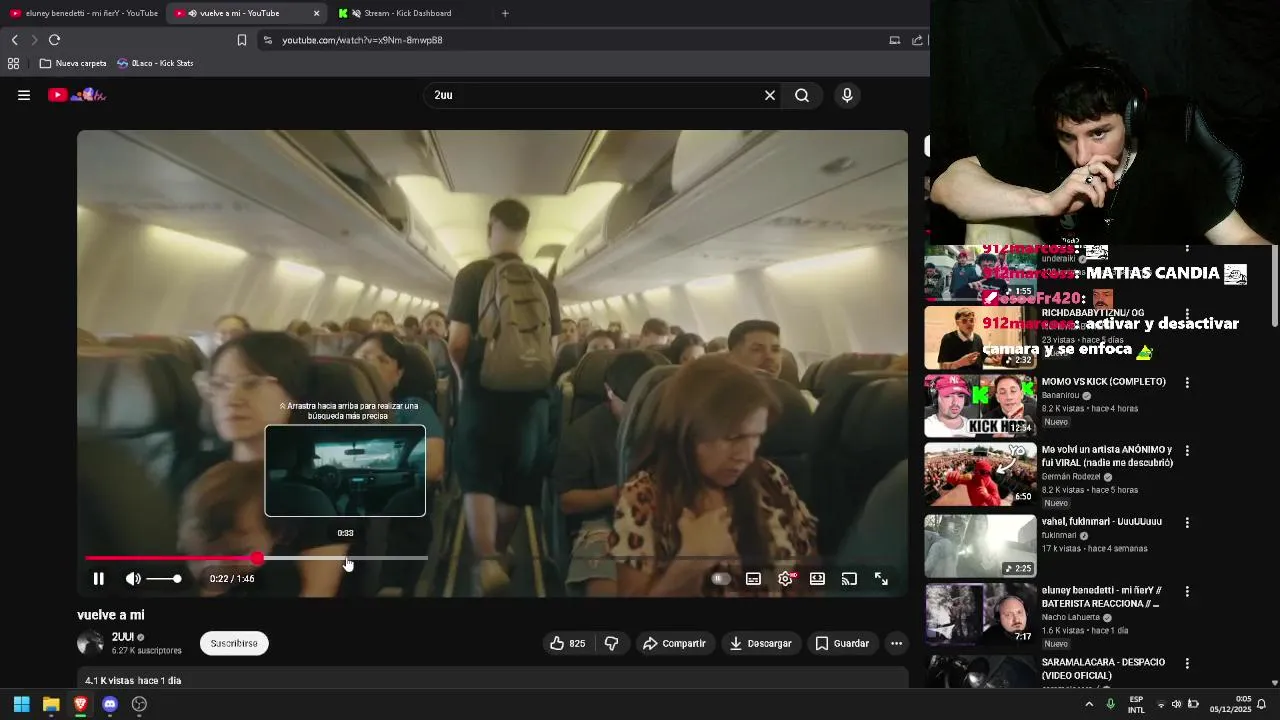This screenshot has width=1280, height=720.
Task: Open the Nueva carpeta bookmarks folder
Action: point(73,63)
